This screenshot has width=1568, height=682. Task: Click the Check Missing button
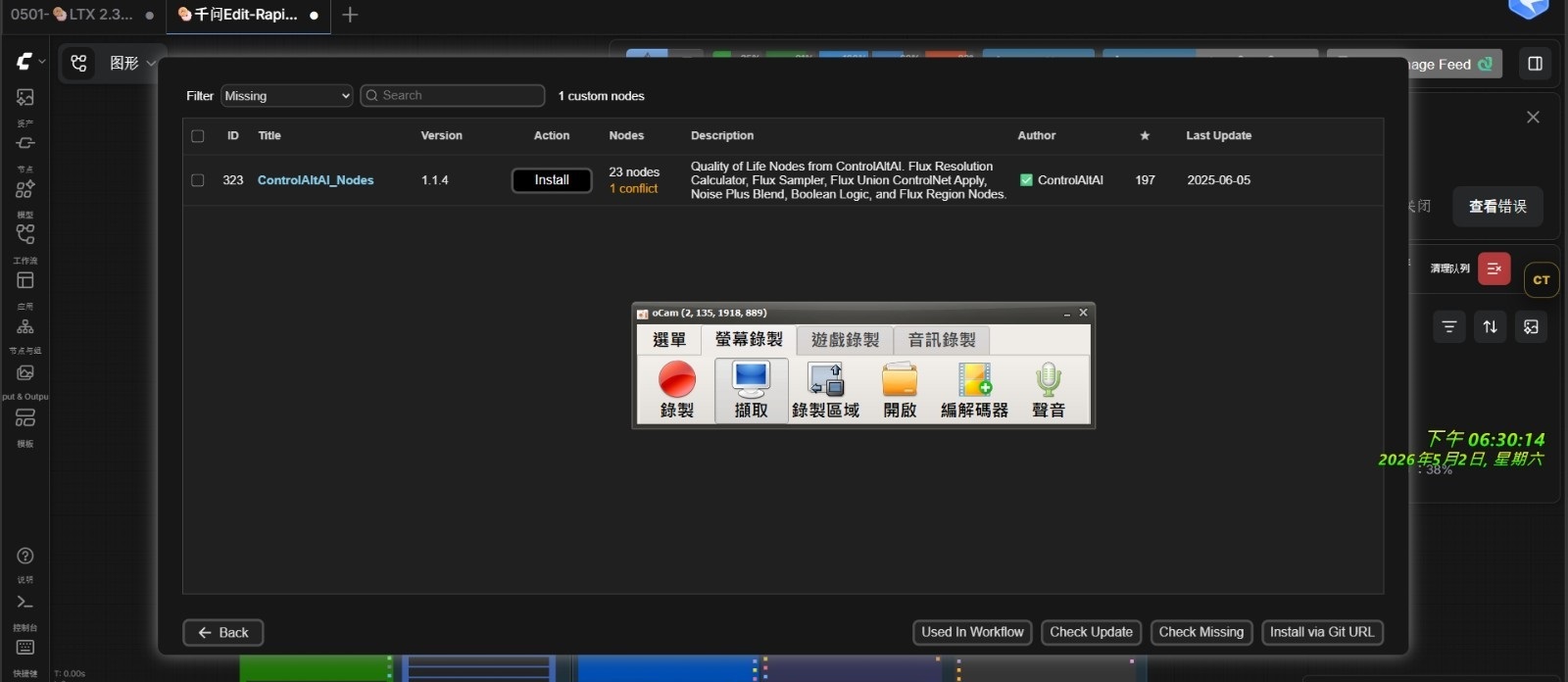tap(1200, 632)
